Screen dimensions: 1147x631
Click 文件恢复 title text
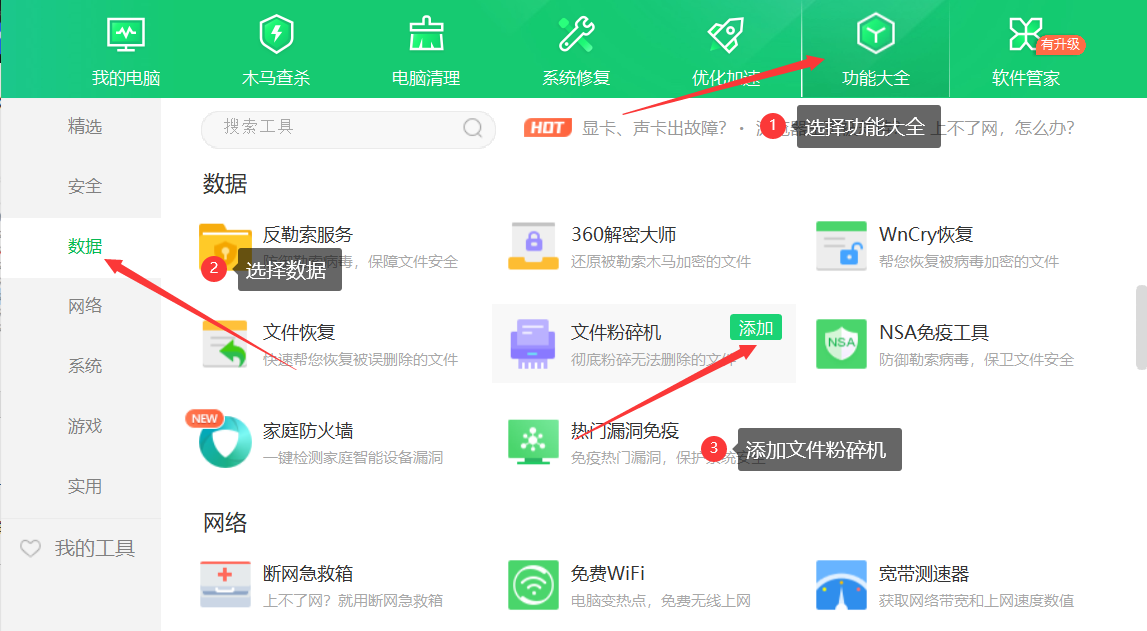click(x=299, y=333)
